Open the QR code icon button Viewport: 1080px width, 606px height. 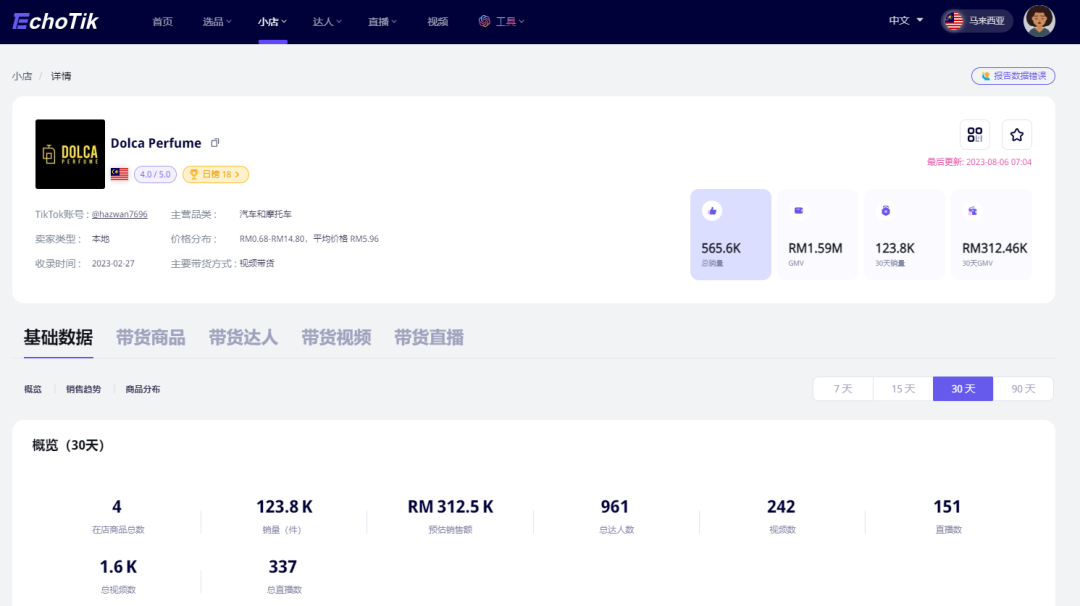(975, 134)
